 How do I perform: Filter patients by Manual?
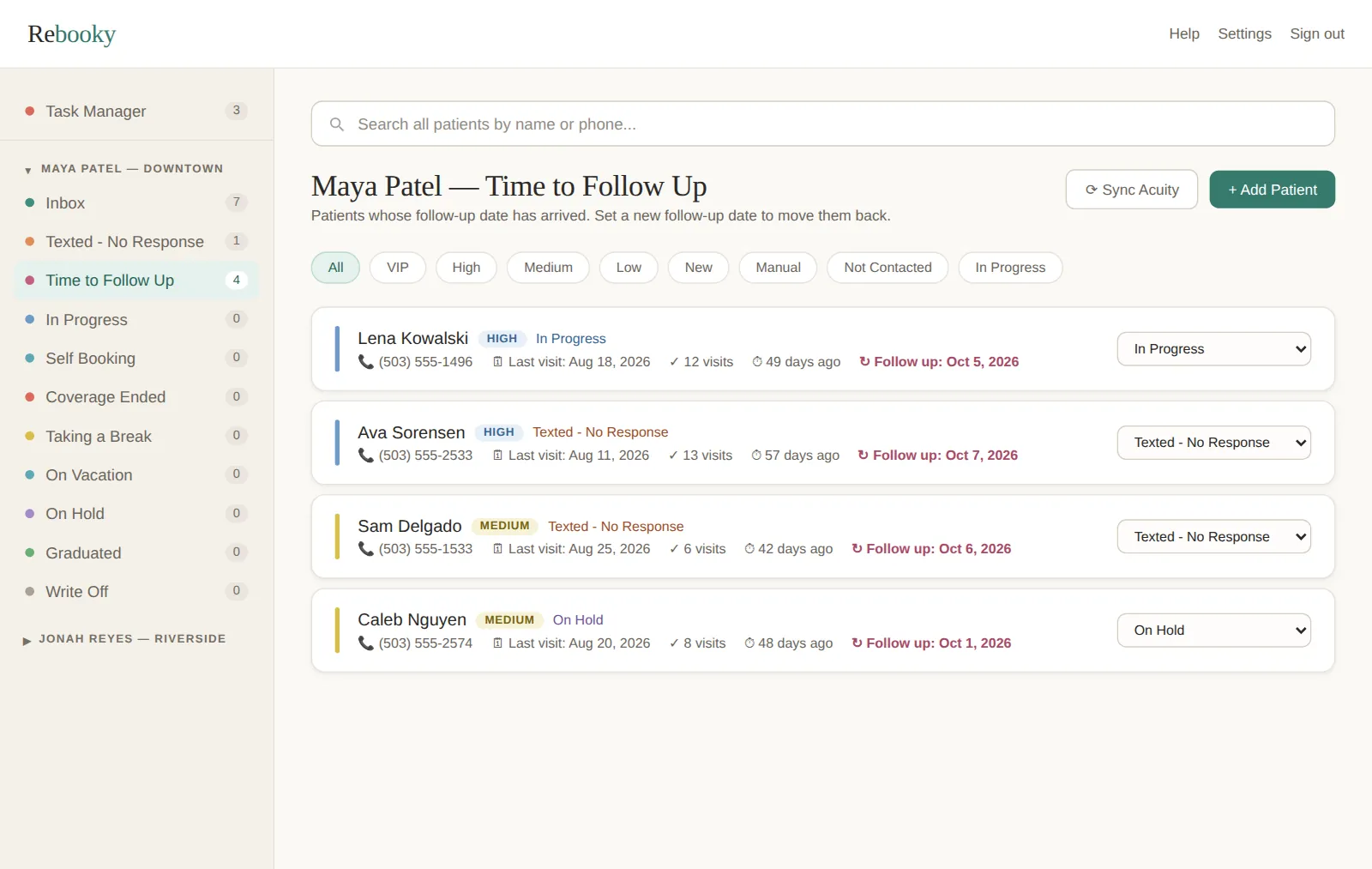coord(778,268)
